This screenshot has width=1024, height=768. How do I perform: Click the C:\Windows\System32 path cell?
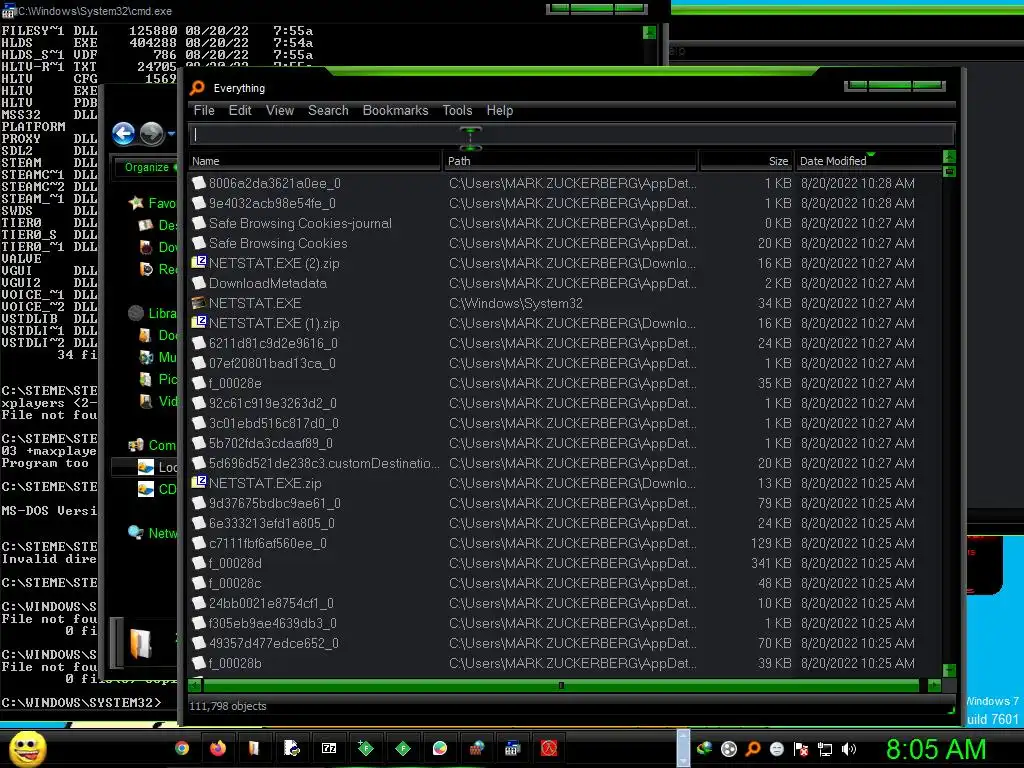click(515, 303)
